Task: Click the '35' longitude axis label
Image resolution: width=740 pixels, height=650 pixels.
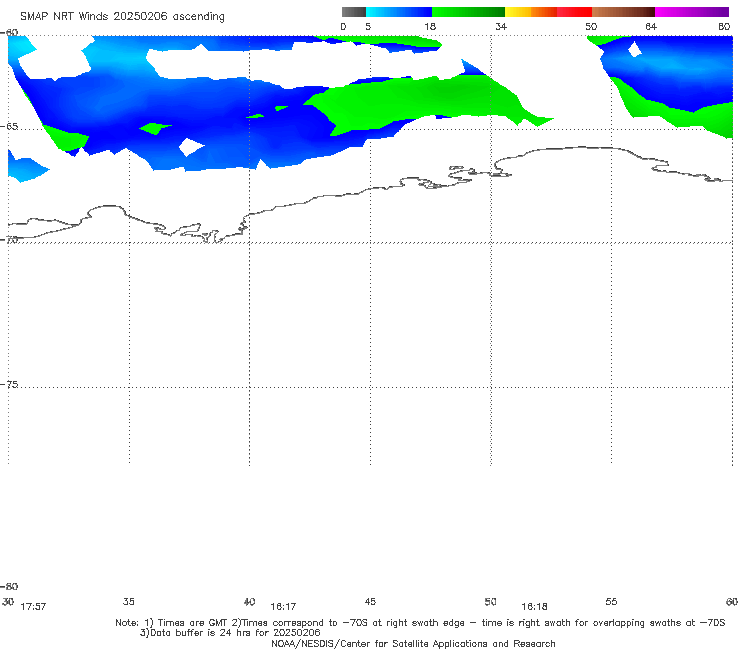Action: [x=129, y=602]
